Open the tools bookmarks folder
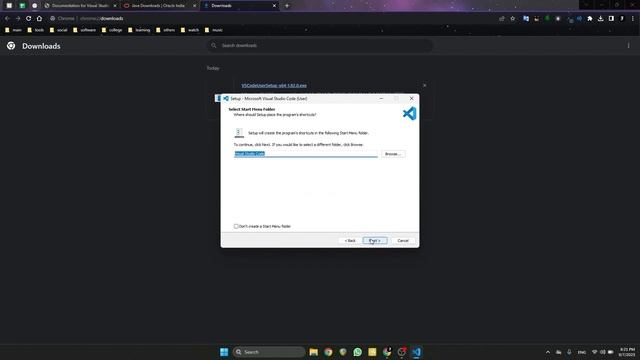 (36, 30)
